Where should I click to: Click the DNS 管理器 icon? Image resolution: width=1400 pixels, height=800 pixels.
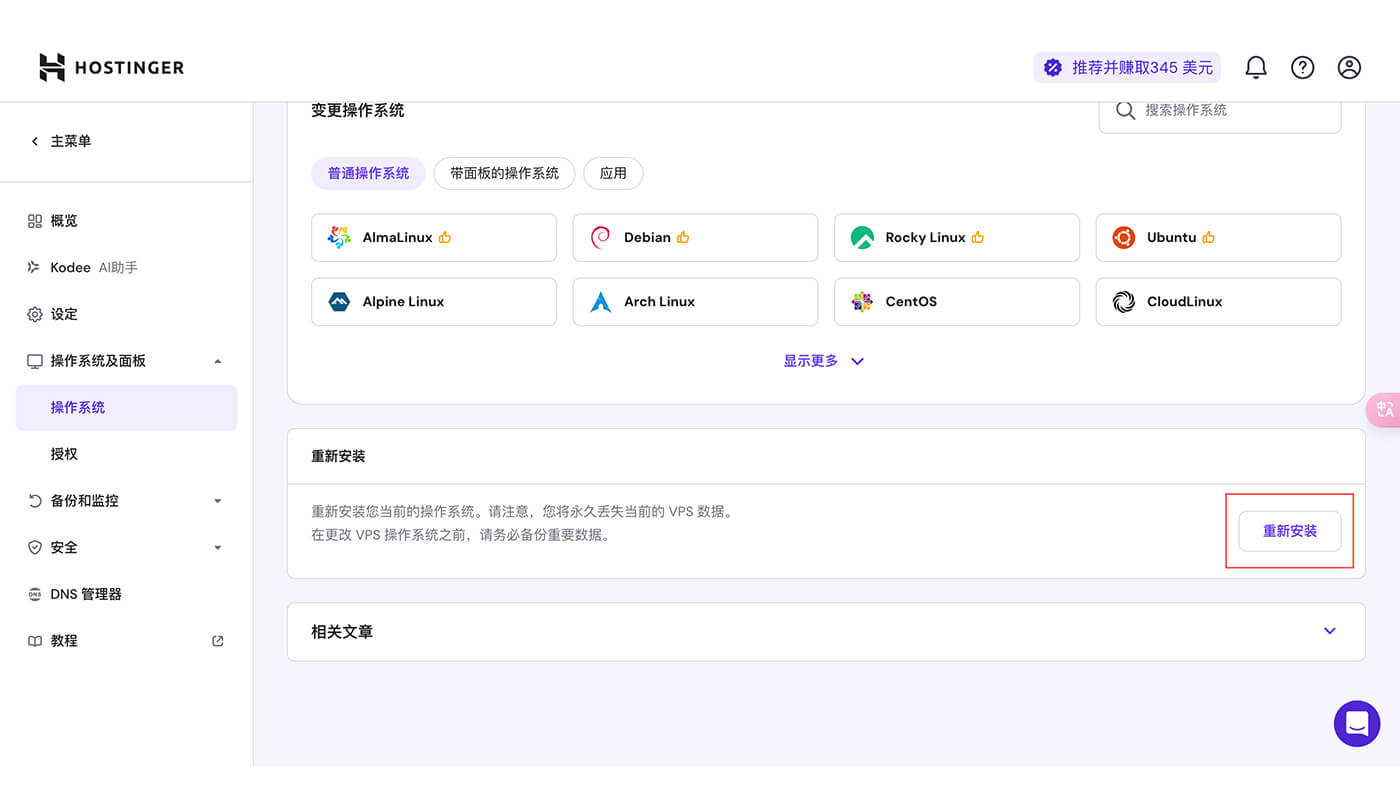35,594
